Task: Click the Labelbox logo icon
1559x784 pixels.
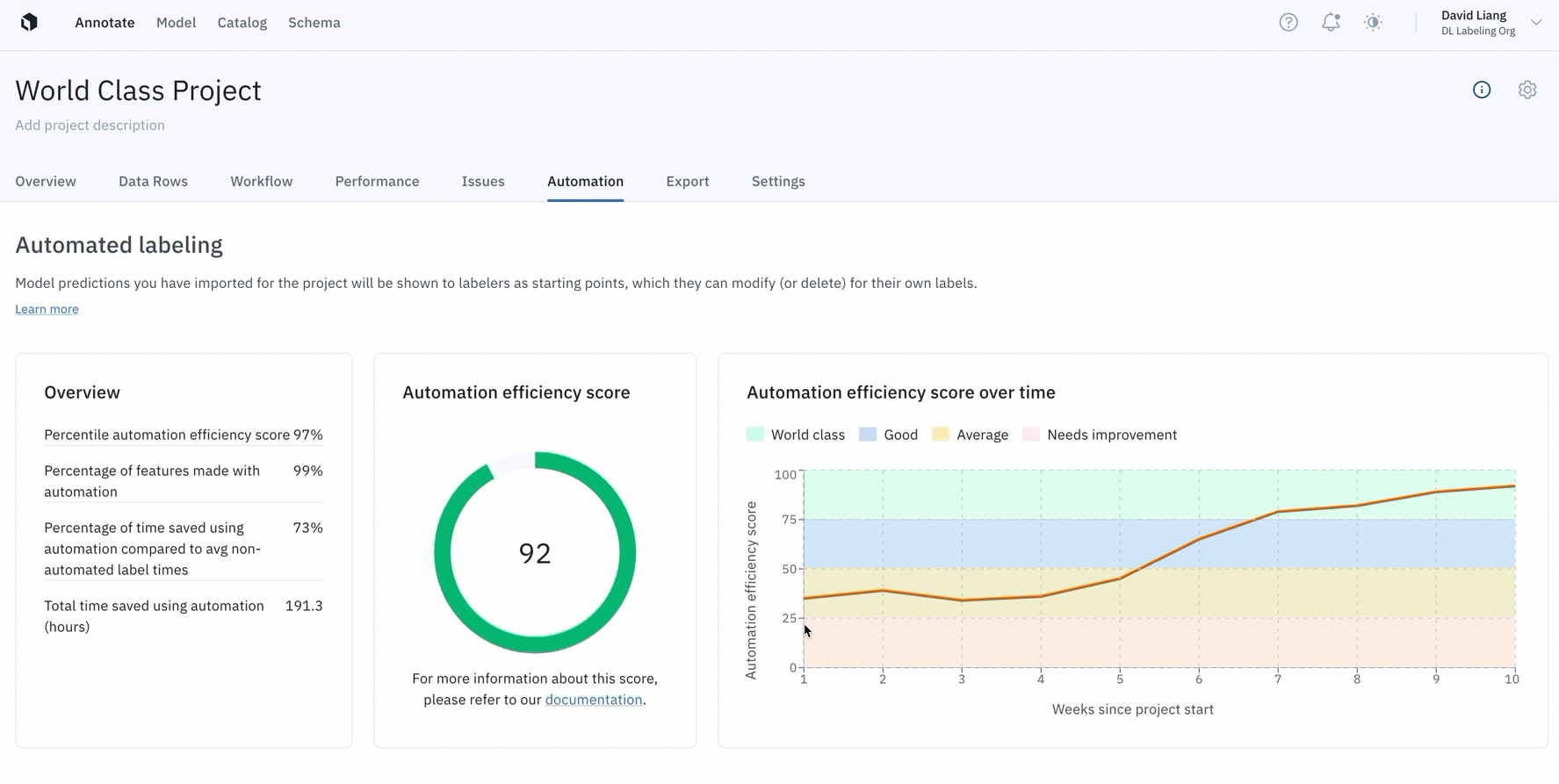Action: [x=29, y=22]
